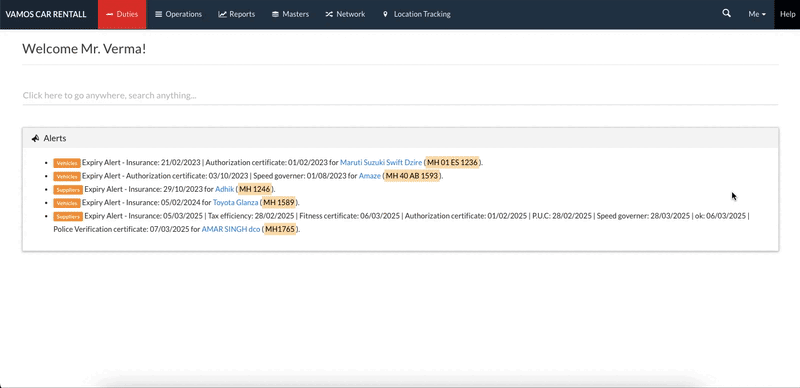This screenshot has width=800, height=388.
Task: Open the Network menu
Action: [345, 14]
